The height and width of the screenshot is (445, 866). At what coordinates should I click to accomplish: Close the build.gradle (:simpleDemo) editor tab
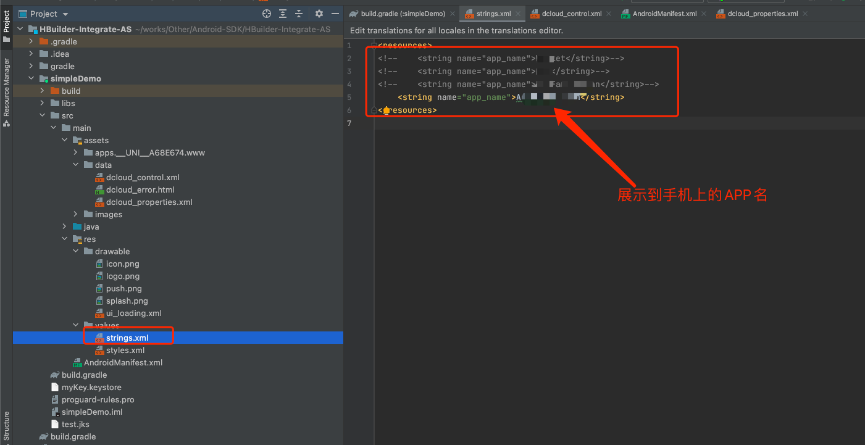pyautogui.click(x=452, y=14)
